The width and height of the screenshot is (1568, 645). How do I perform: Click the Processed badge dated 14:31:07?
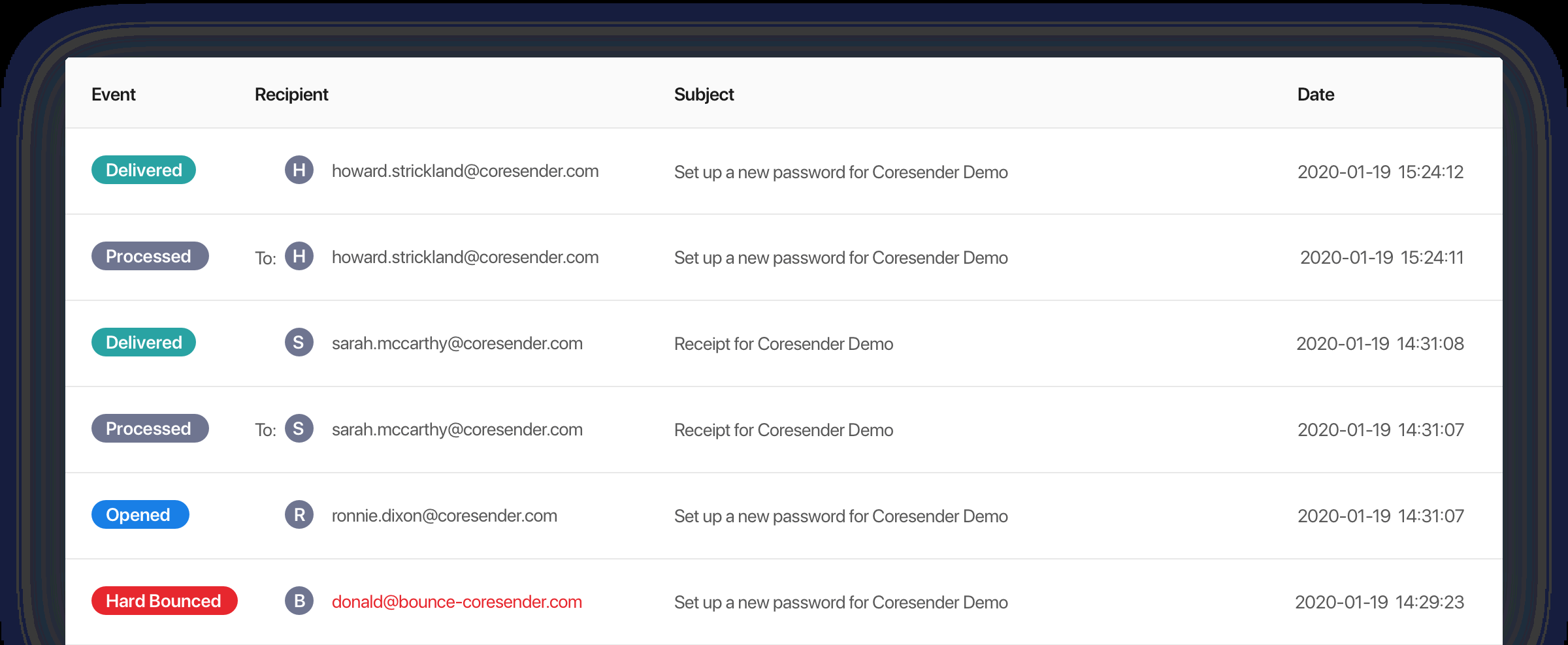(150, 428)
